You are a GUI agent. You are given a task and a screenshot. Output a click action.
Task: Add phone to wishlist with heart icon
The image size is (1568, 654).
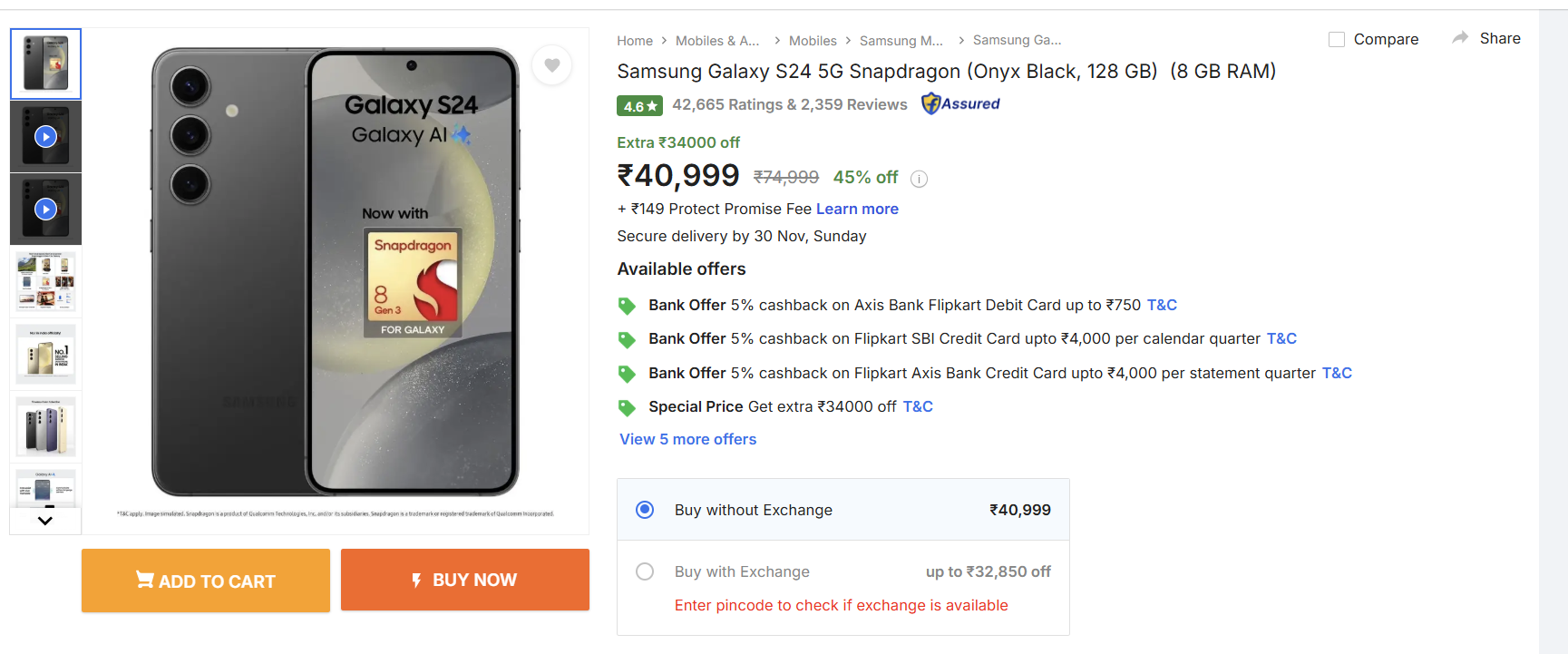(551, 65)
